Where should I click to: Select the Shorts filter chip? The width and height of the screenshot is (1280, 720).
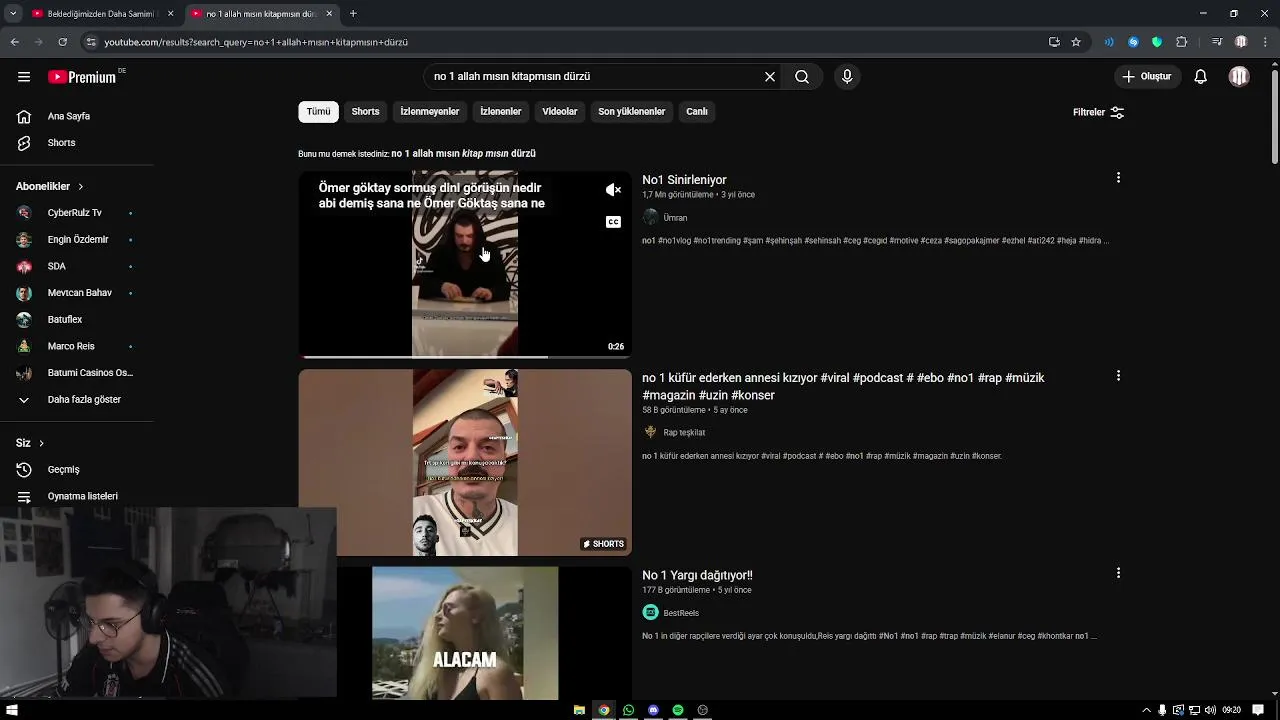365,112
